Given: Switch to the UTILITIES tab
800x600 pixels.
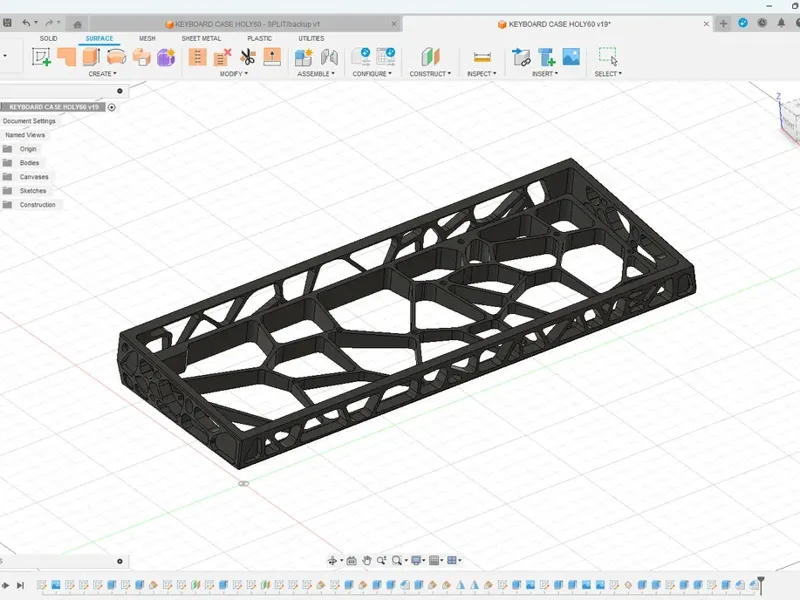Looking at the screenshot, I should click(311, 39).
